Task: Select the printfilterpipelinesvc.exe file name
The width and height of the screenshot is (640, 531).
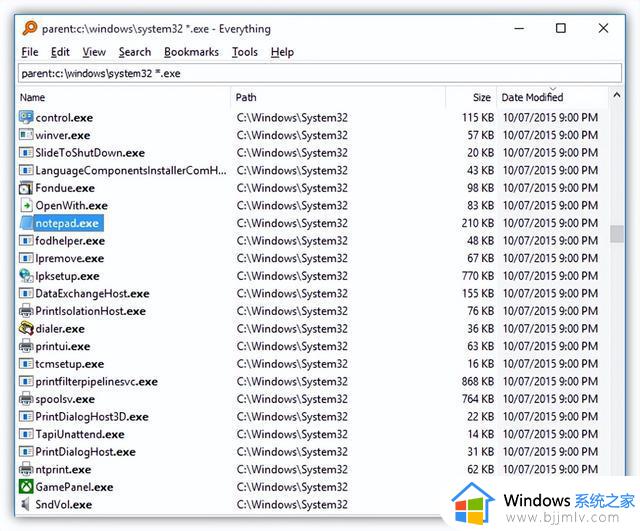Action: coord(96,382)
